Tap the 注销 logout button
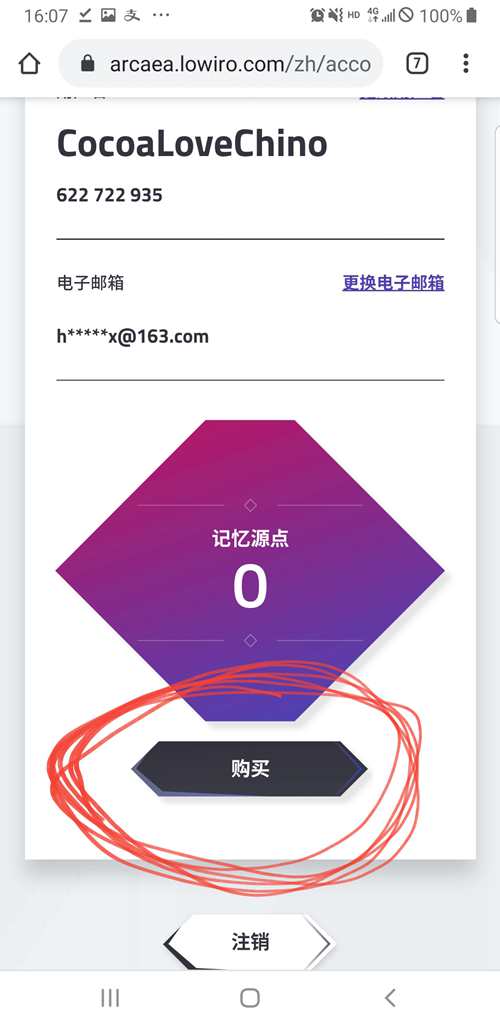This screenshot has width=500, height=1028. pyautogui.click(x=250, y=943)
